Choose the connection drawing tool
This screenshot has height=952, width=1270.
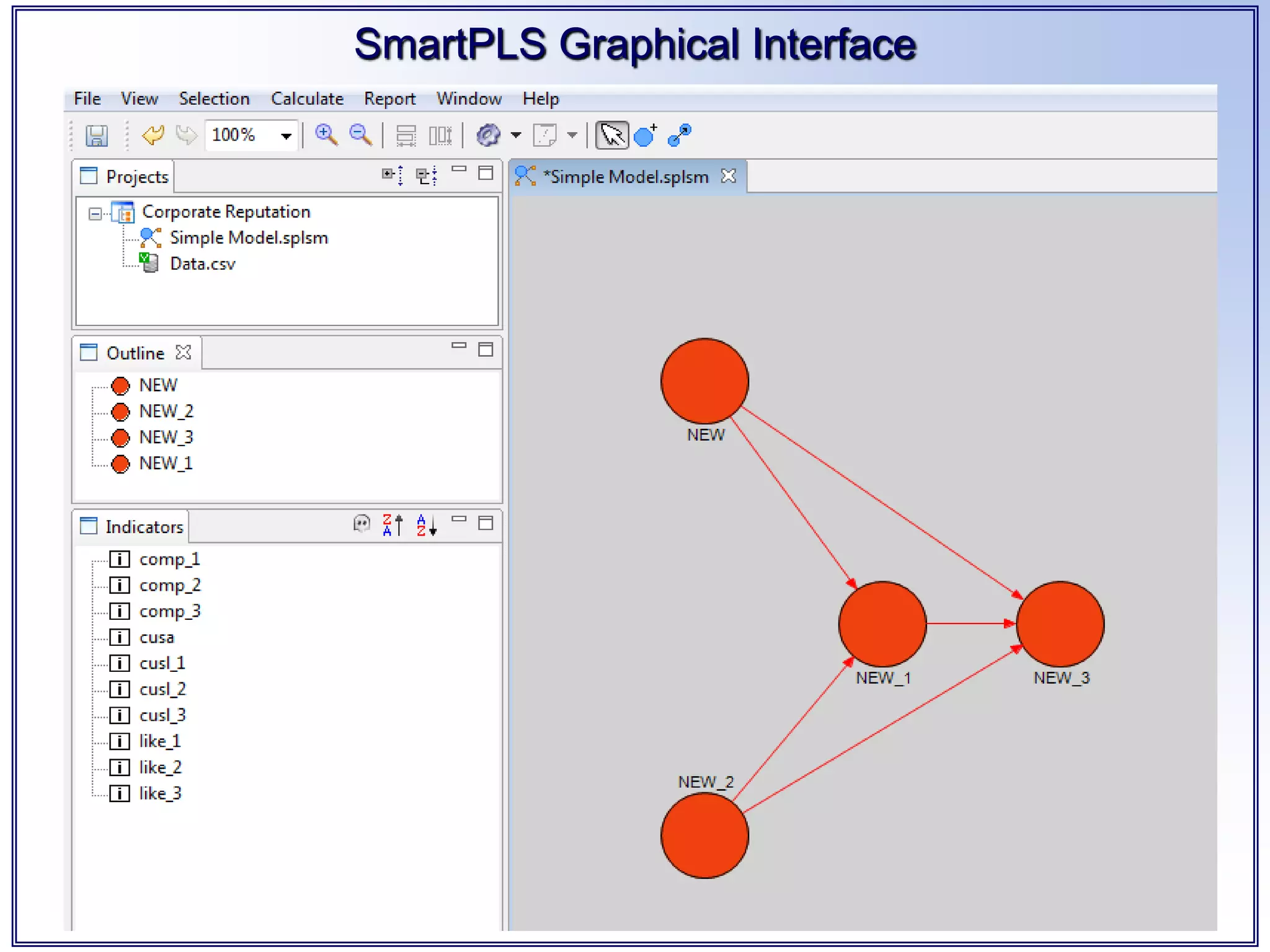680,134
